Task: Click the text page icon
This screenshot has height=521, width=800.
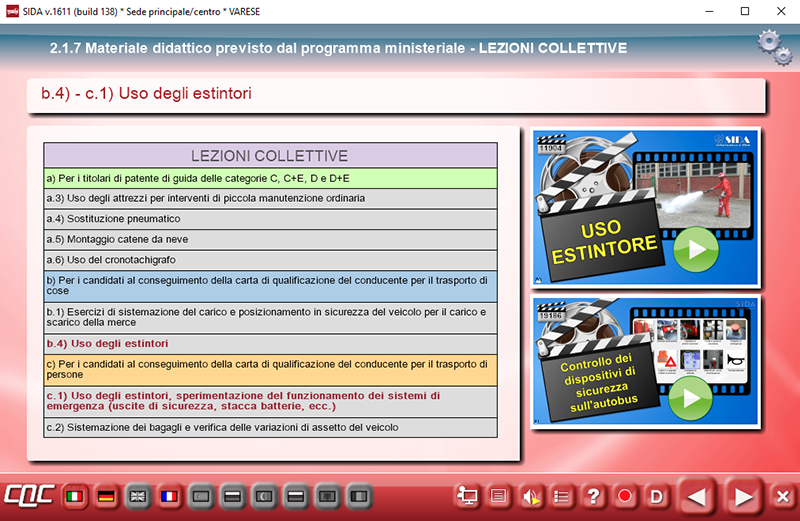Action: (x=499, y=495)
